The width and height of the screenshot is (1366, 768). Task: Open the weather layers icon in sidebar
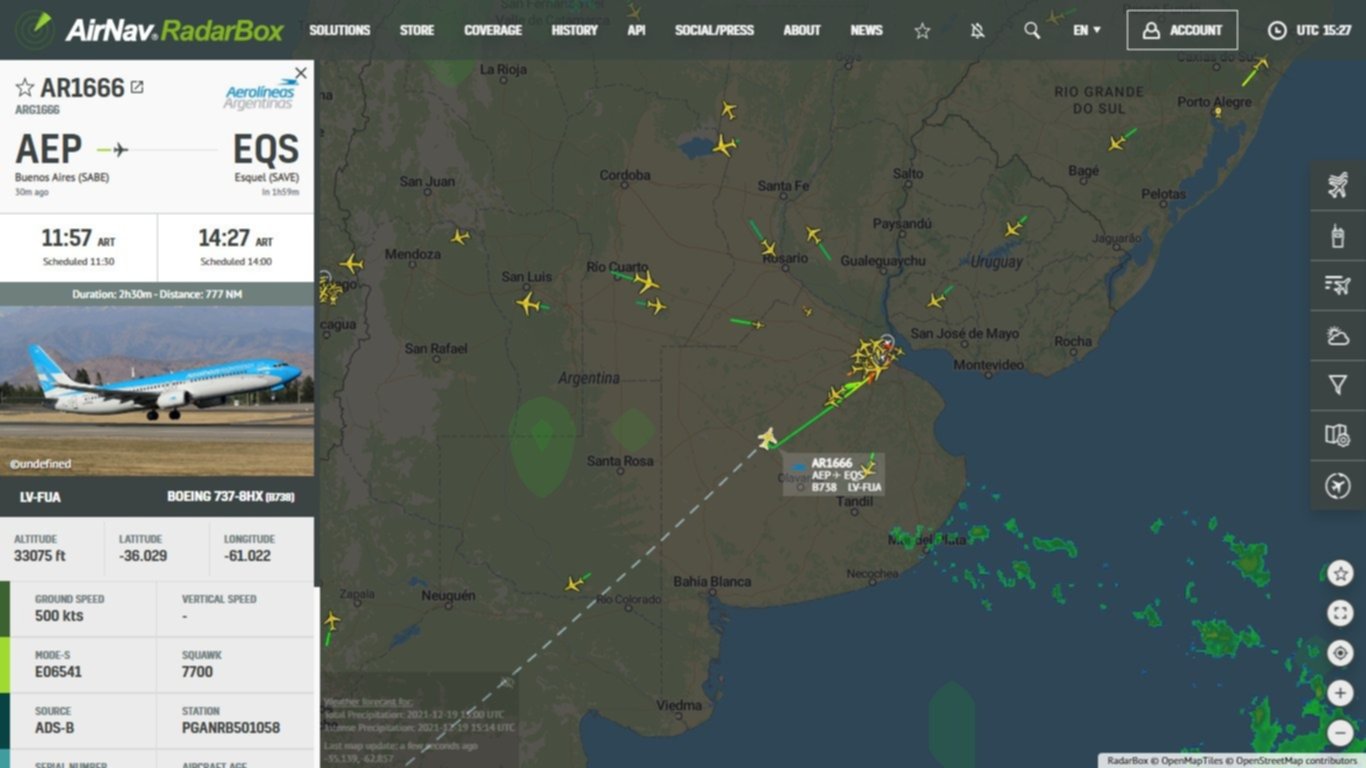coord(1338,336)
